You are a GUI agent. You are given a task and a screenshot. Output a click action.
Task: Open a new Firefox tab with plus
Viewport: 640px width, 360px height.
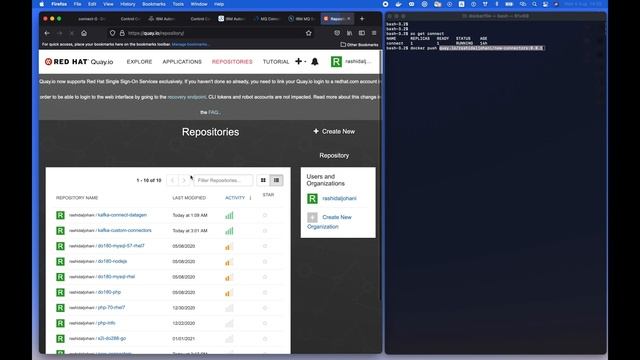[x=362, y=19]
